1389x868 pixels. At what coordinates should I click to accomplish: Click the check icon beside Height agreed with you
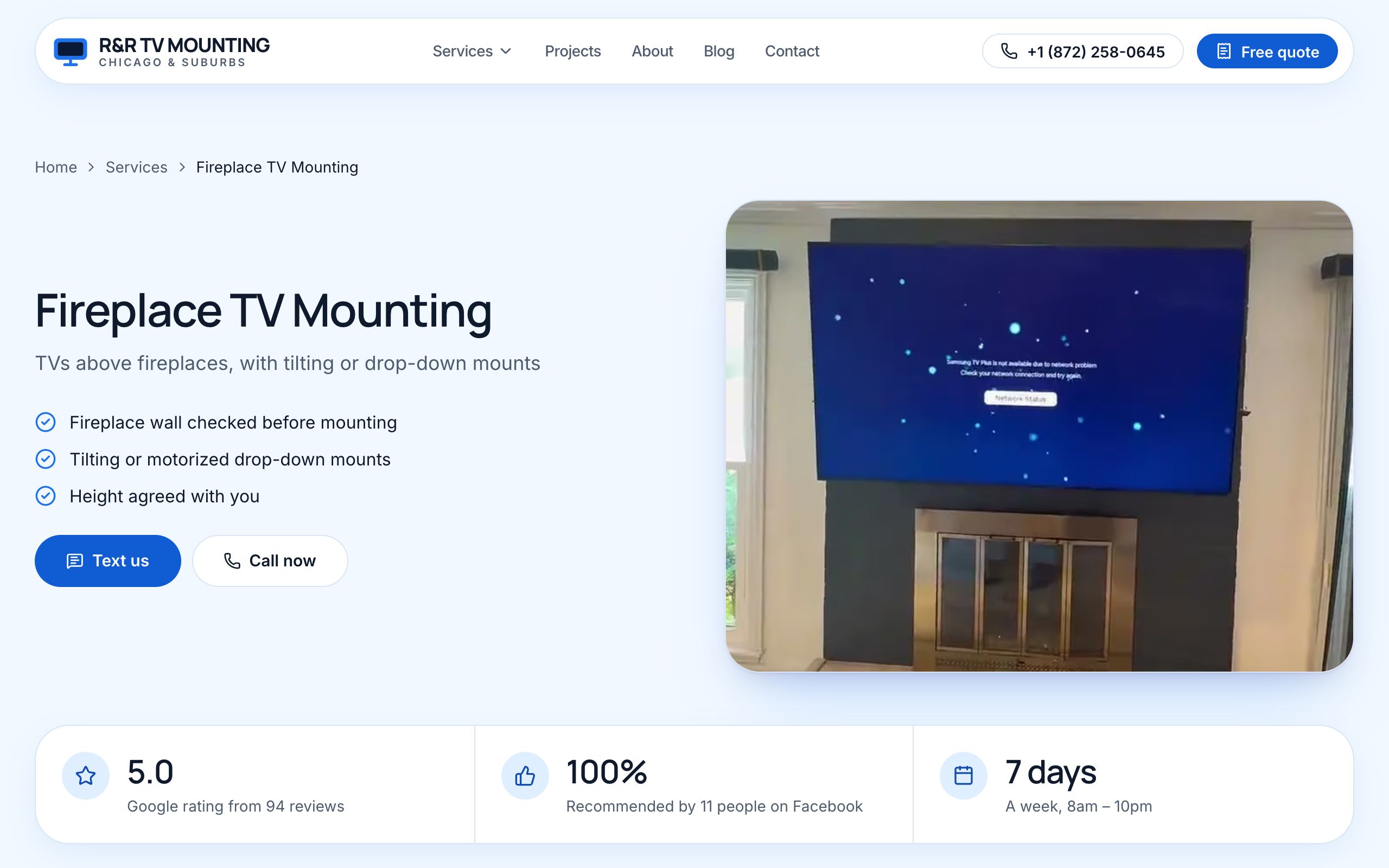(x=46, y=495)
